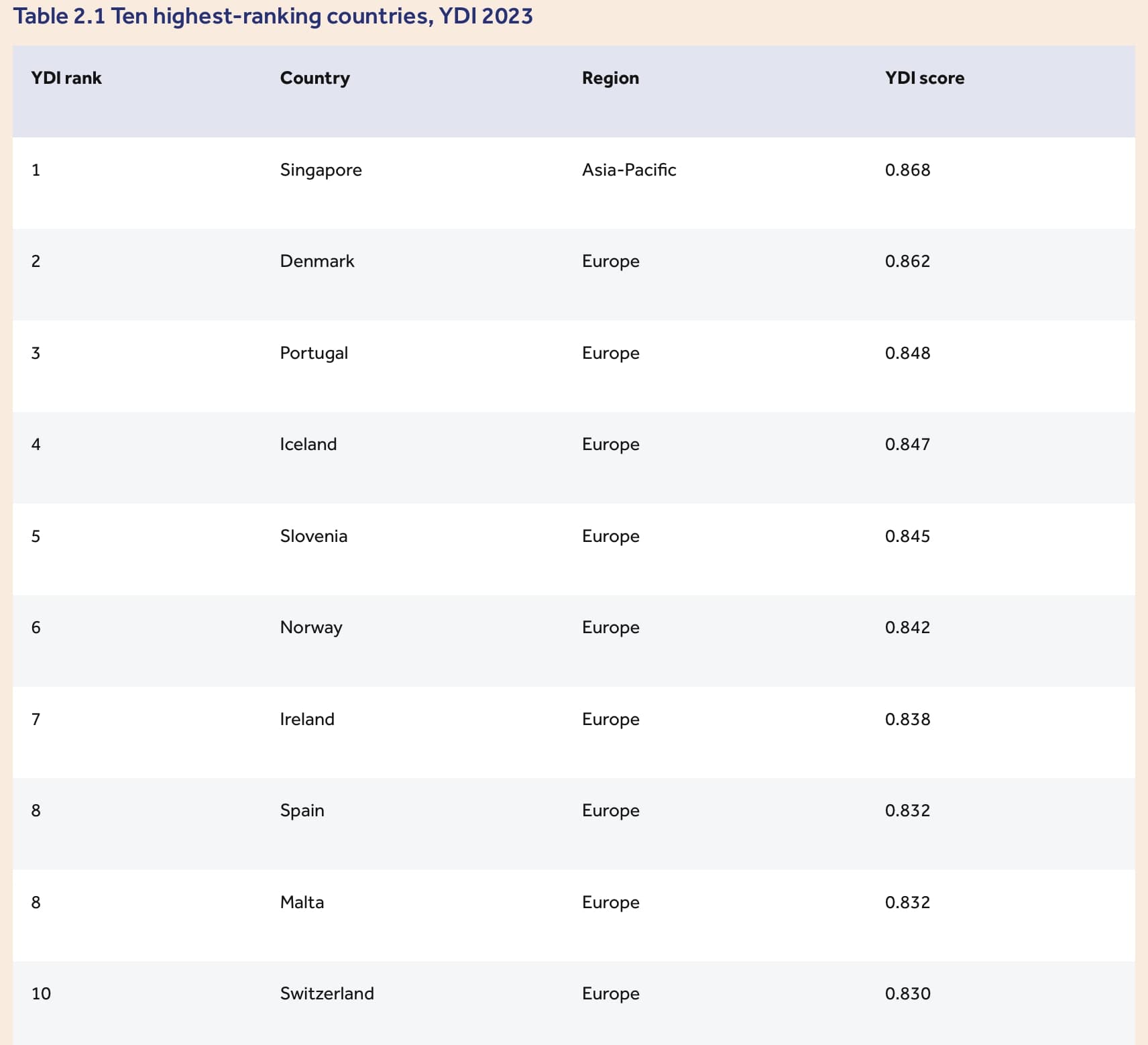Click rank number 10 in Switzerland's row

[41, 993]
